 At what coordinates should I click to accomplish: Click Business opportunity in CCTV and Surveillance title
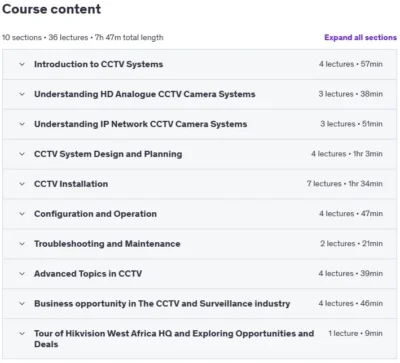point(162,304)
